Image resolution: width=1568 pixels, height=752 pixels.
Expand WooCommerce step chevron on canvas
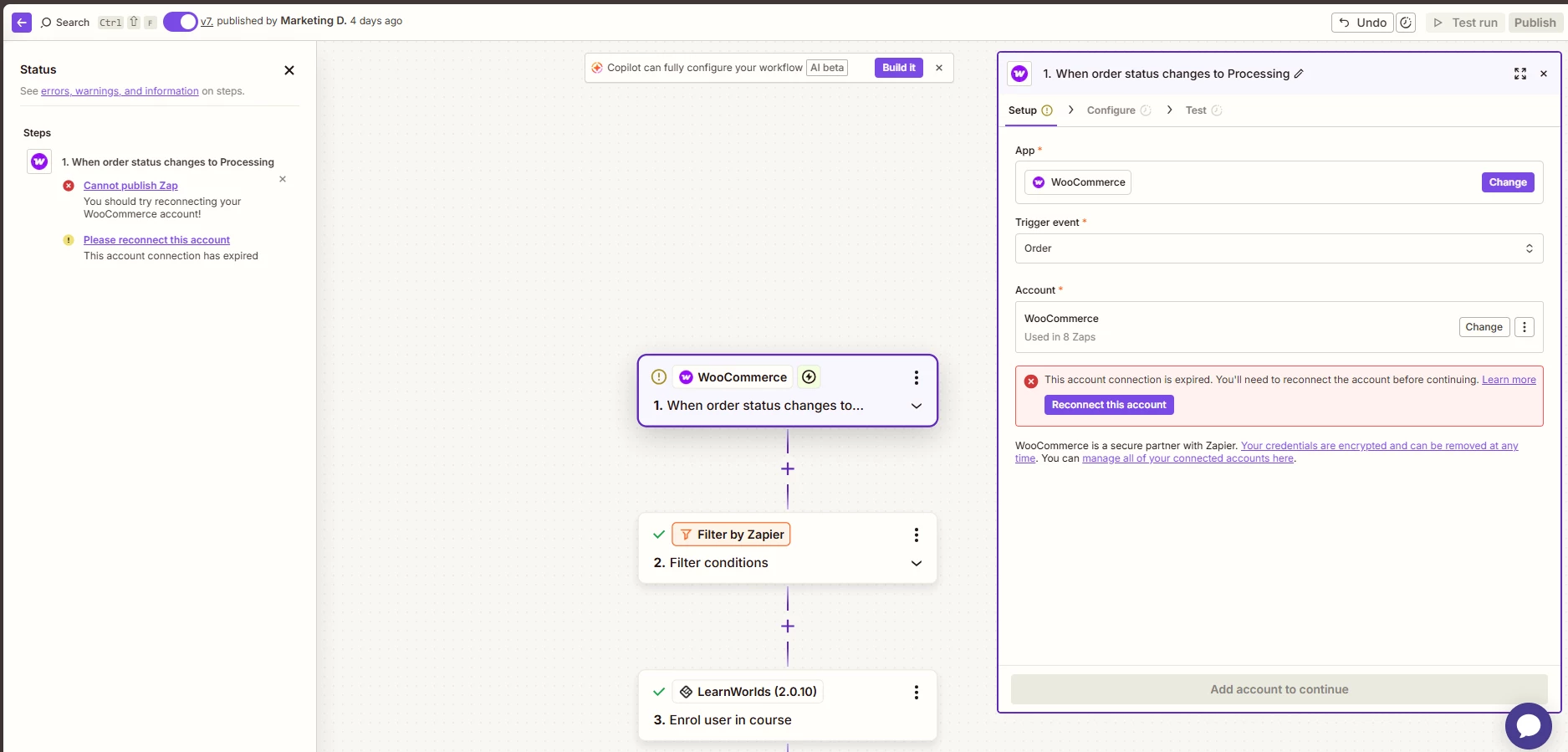click(x=917, y=406)
